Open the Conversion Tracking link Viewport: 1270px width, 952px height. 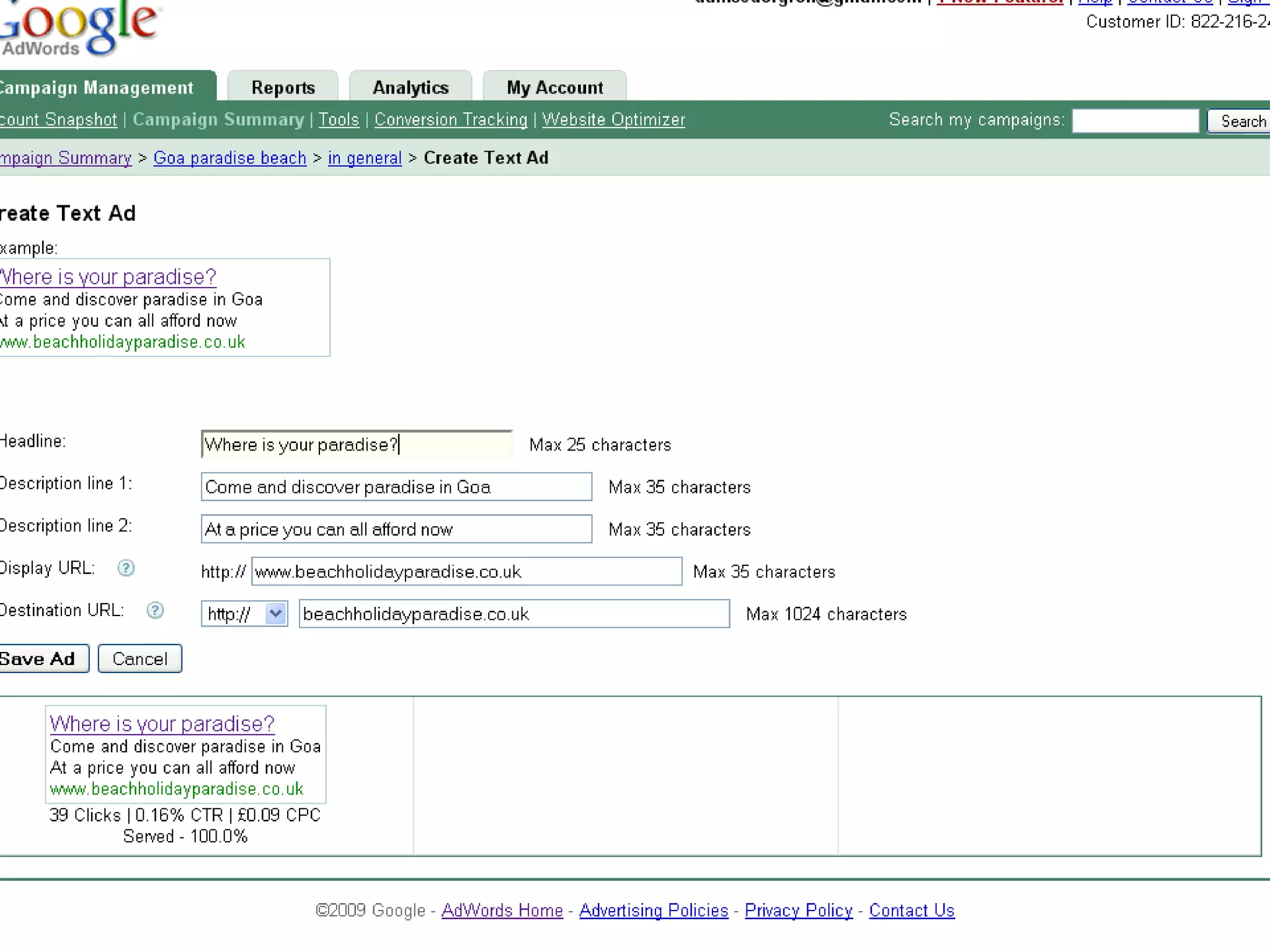tap(451, 119)
